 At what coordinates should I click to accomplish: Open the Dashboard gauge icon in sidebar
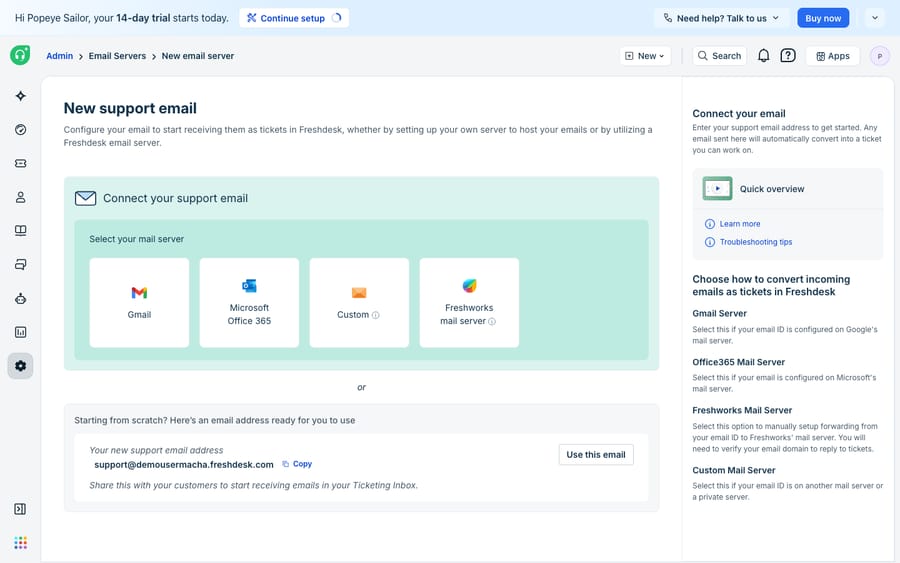21,130
